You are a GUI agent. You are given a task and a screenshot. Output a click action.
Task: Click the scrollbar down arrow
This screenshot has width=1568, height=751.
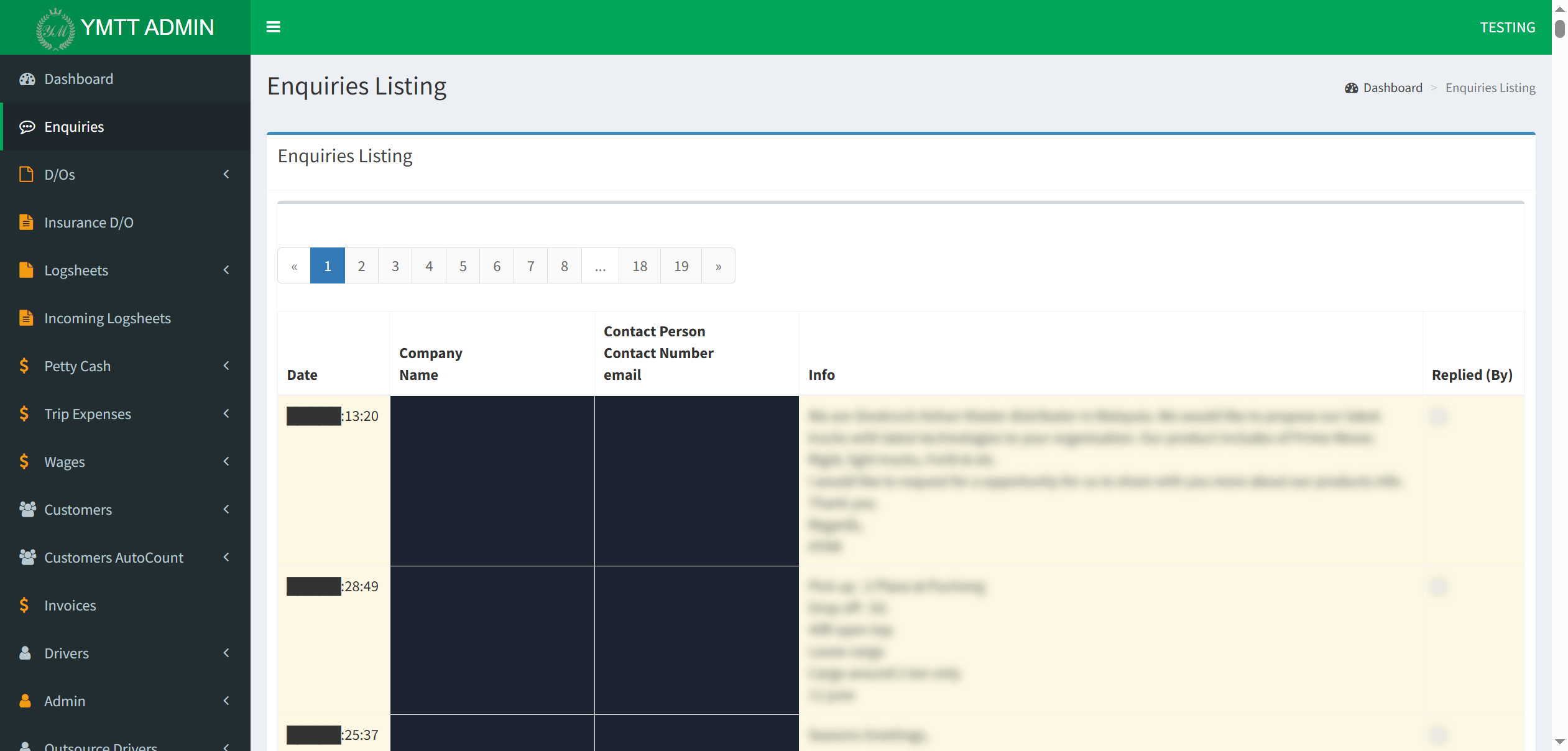pyautogui.click(x=1560, y=742)
